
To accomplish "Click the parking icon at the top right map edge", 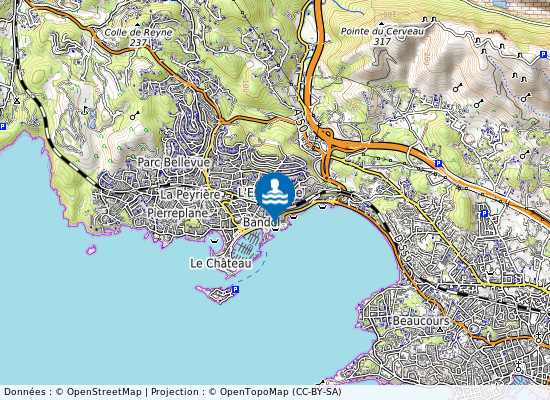I will 543,54.
